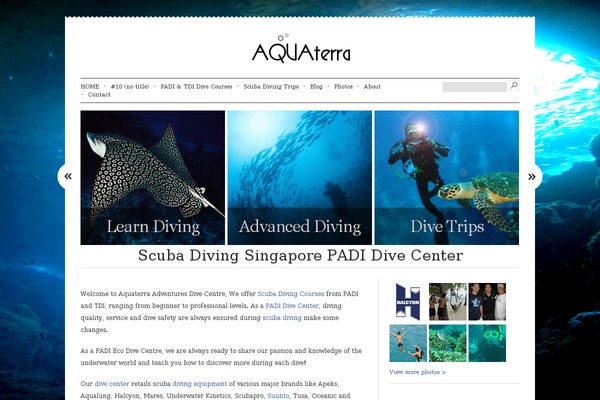The image size is (600, 400).
Task: Open the coral reef photo thumbnail
Action: pos(447,343)
